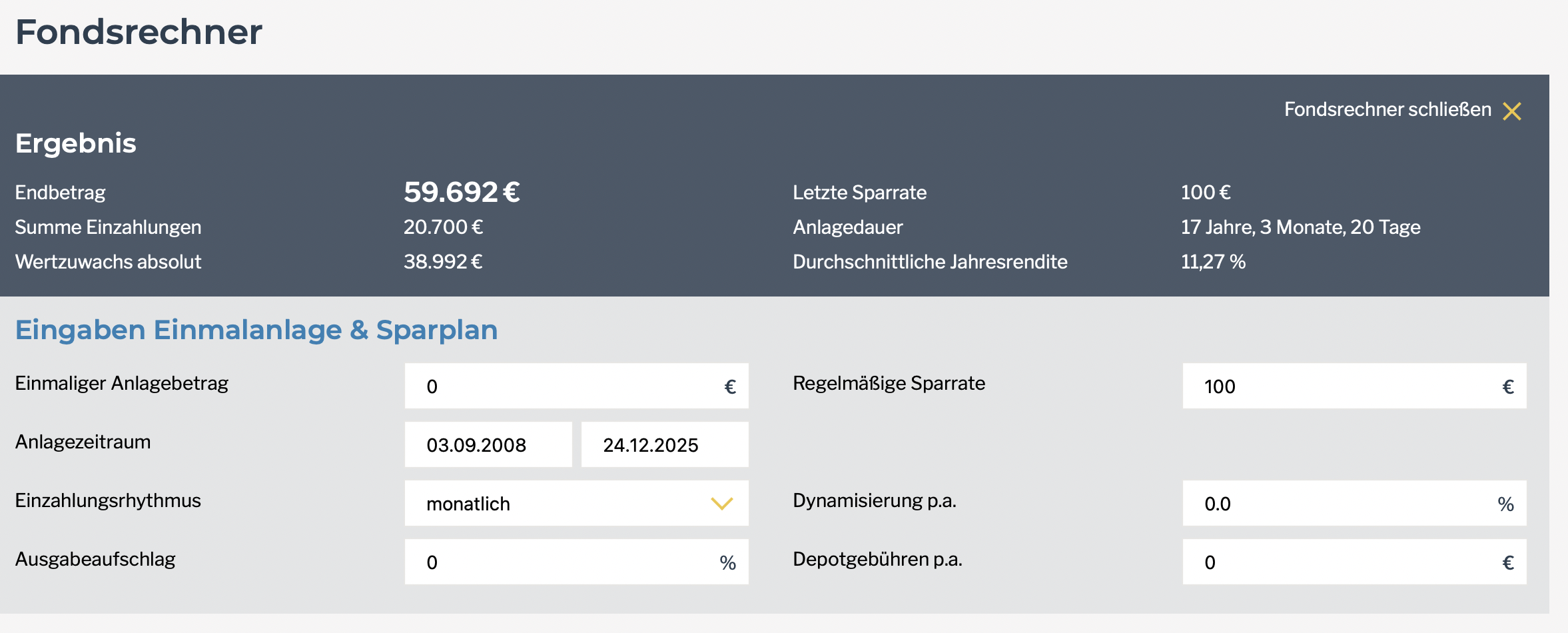Viewport: 1568px width, 633px height.
Task: Click the Endbetrag value 59.692 €
Action: (462, 193)
